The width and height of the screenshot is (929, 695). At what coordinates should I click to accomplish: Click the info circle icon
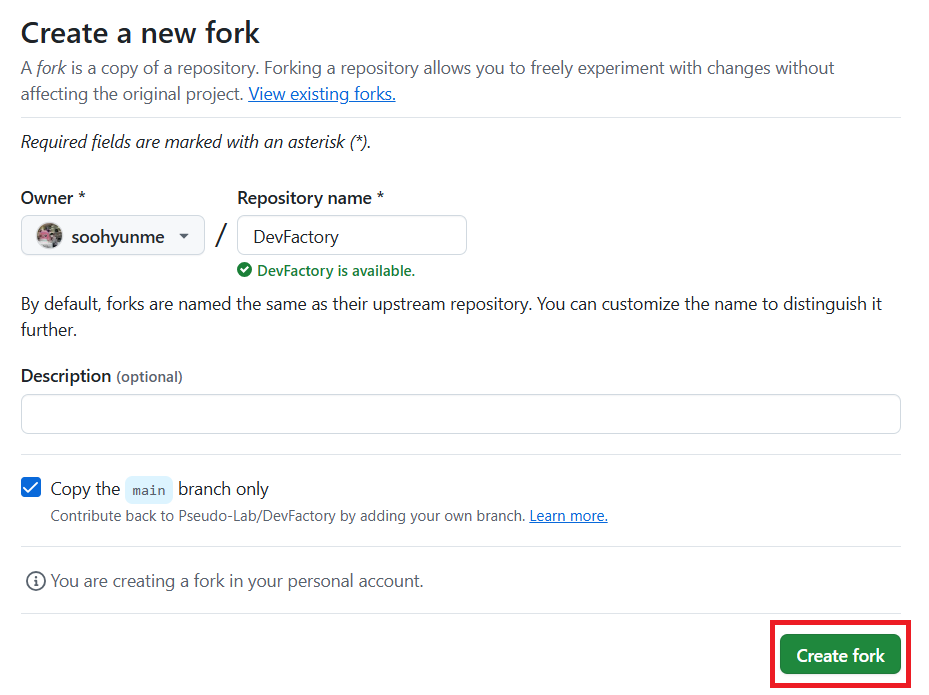click(x=35, y=581)
